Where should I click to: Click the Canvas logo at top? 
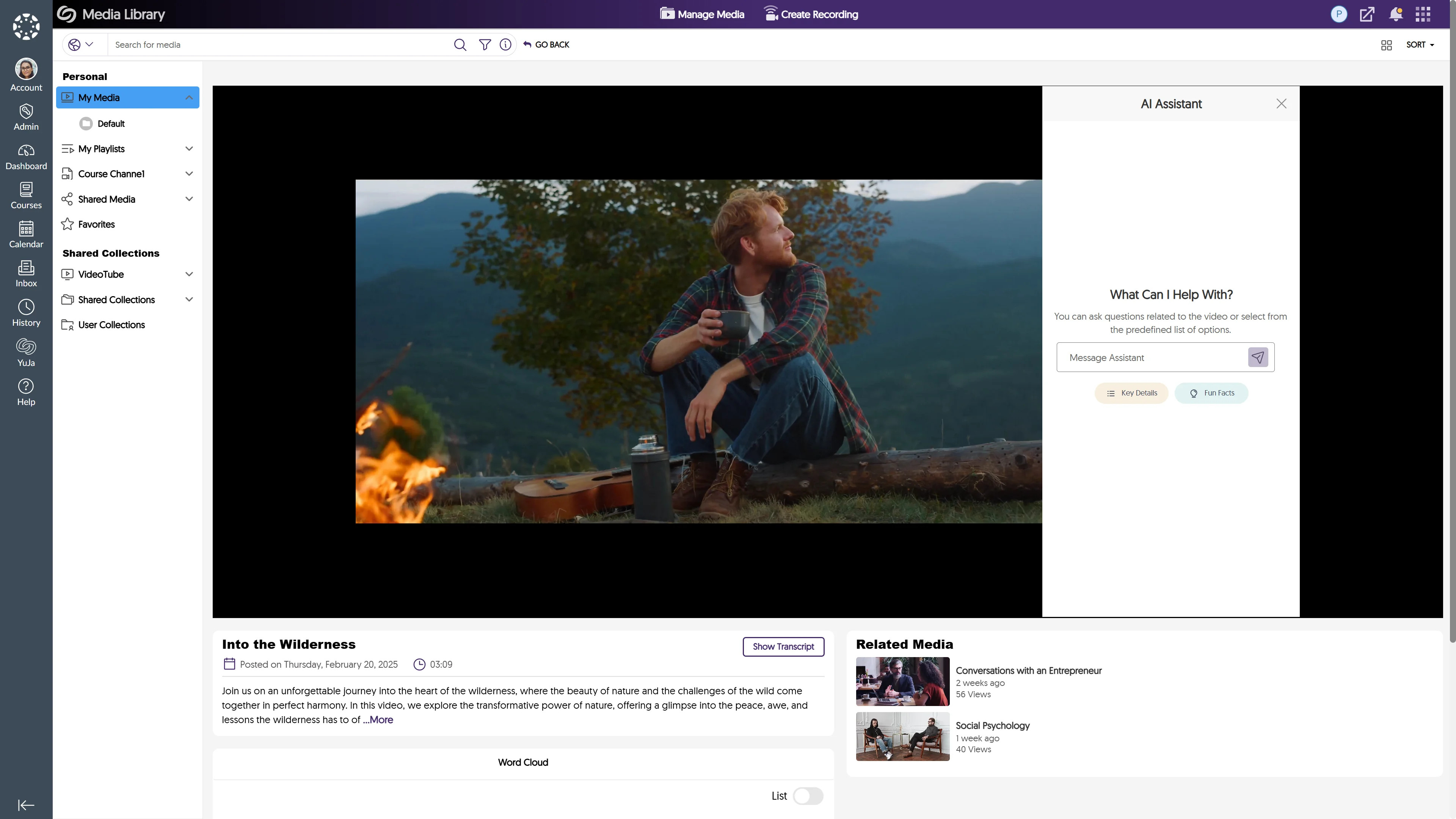tap(26, 27)
